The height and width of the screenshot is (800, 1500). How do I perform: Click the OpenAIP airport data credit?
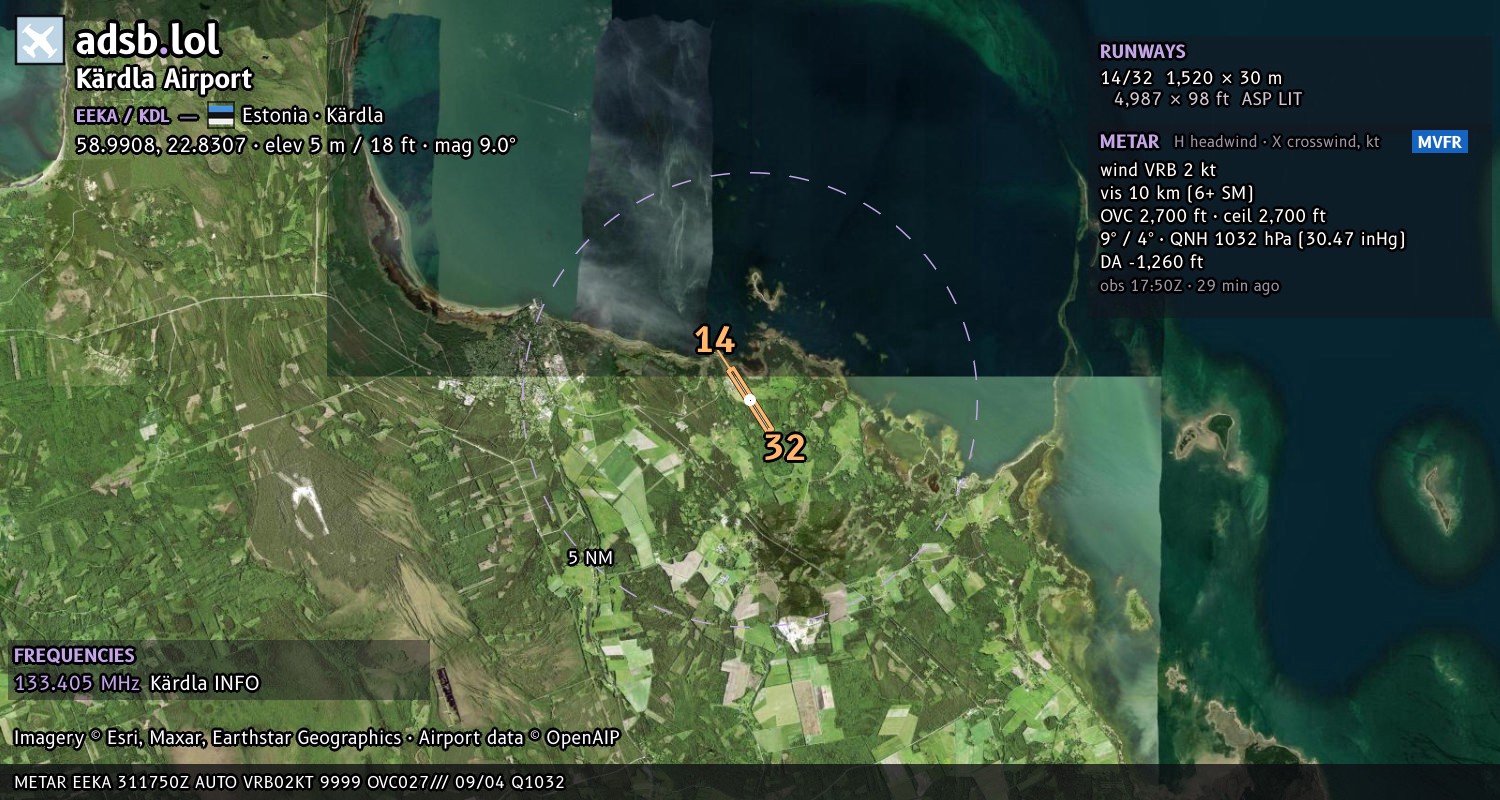519,738
